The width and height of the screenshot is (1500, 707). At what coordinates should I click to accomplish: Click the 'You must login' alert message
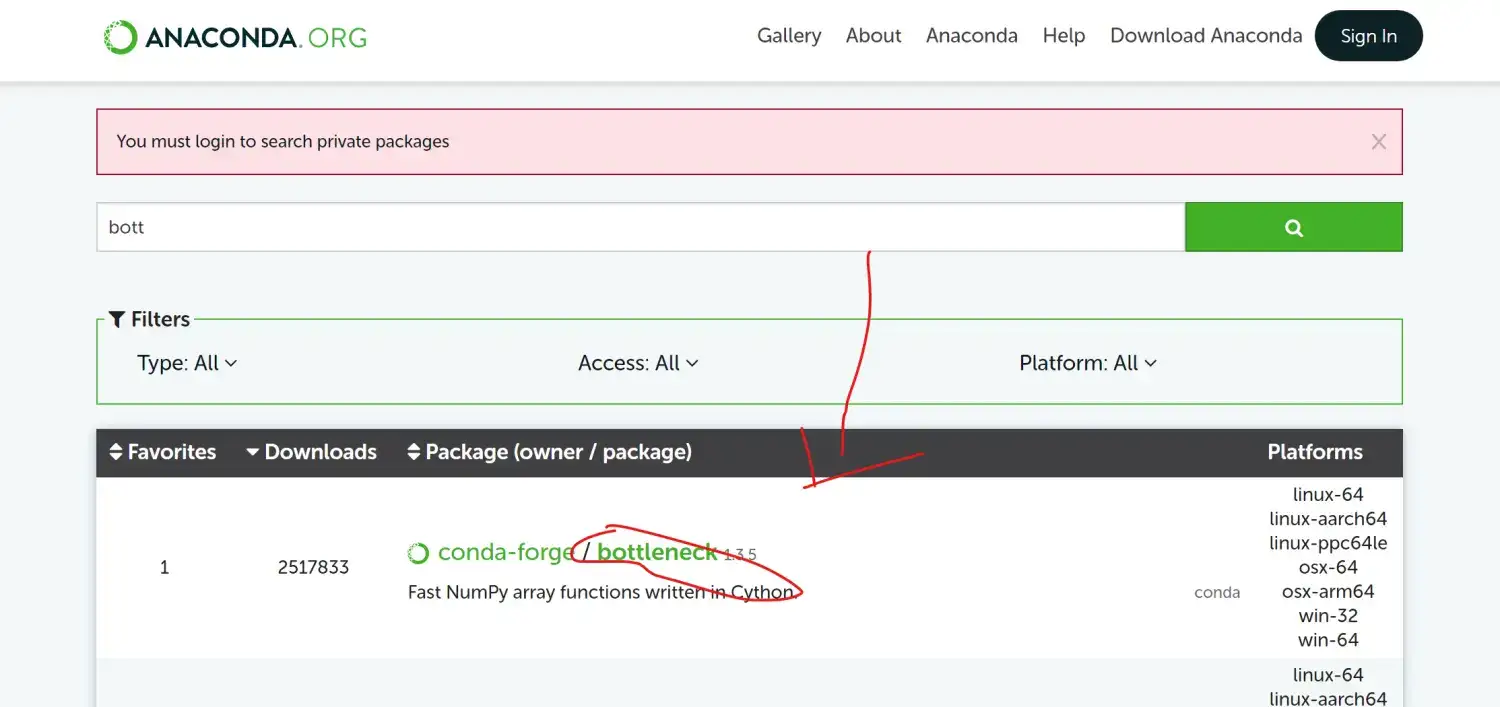[x=283, y=142]
